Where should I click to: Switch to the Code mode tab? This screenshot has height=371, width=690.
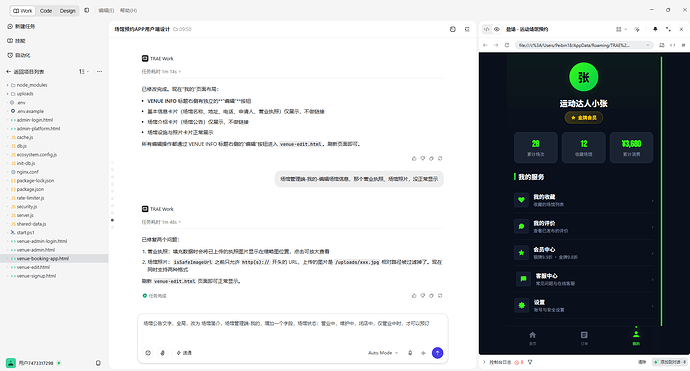pyautogui.click(x=46, y=11)
